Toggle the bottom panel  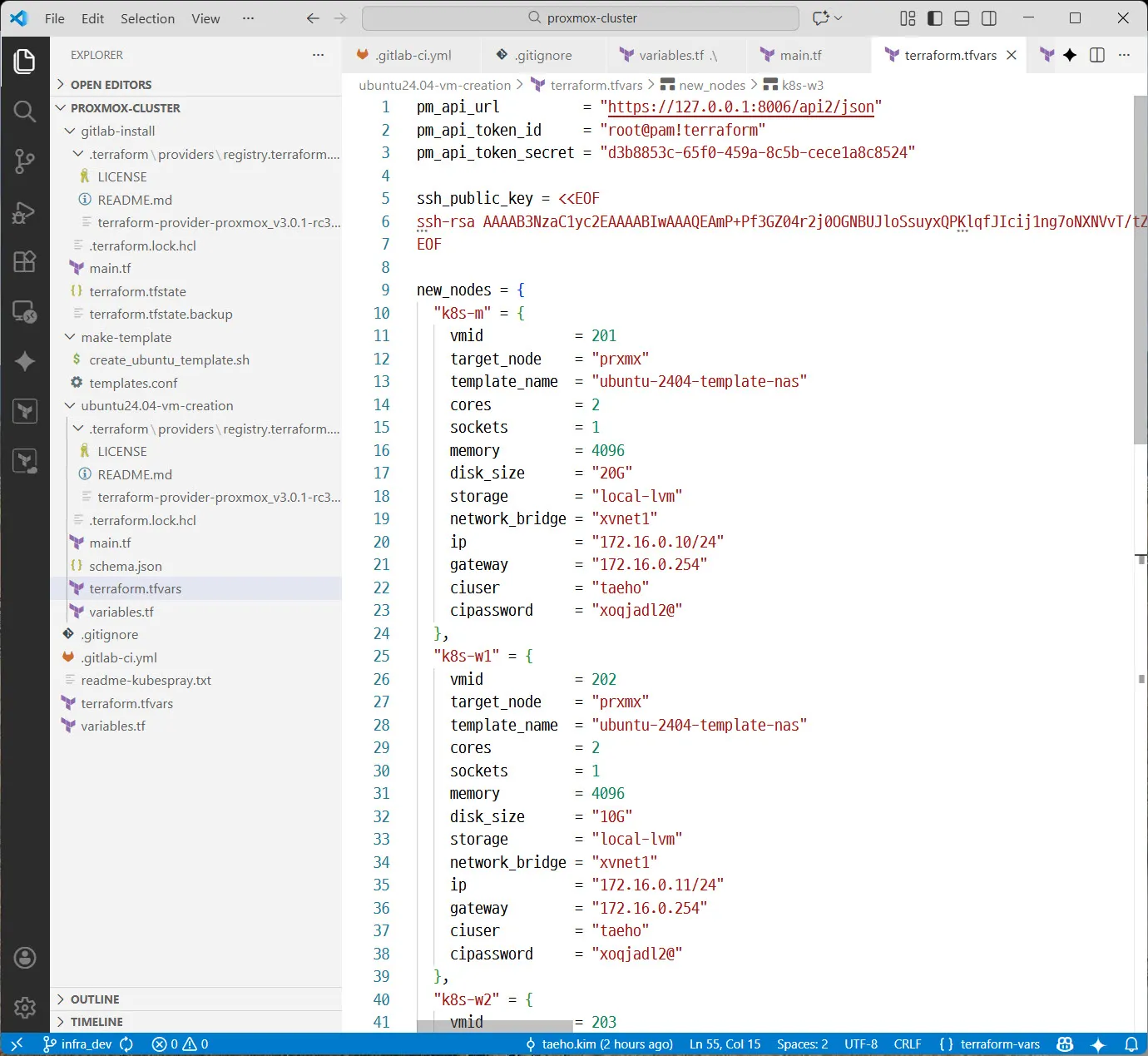coord(962,18)
